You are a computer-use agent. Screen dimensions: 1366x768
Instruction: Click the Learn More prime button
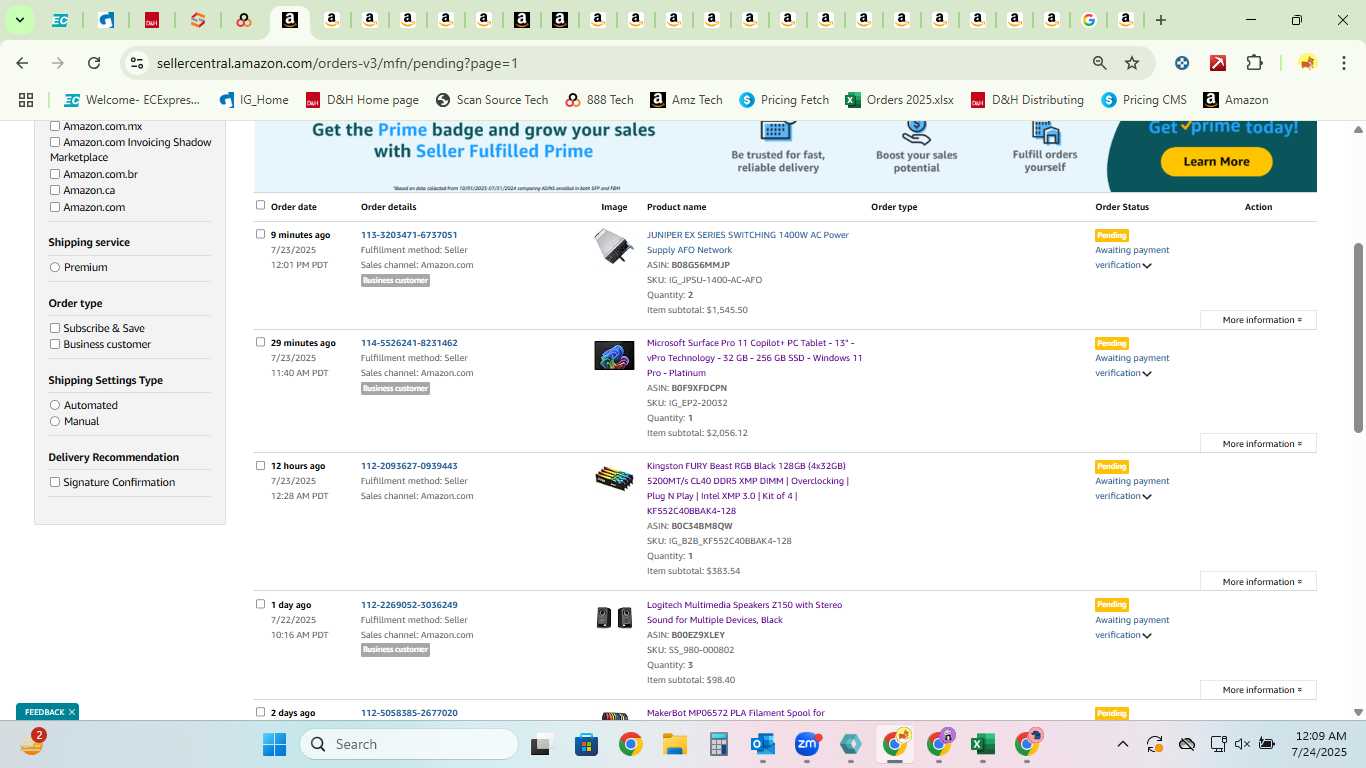(1216, 161)
